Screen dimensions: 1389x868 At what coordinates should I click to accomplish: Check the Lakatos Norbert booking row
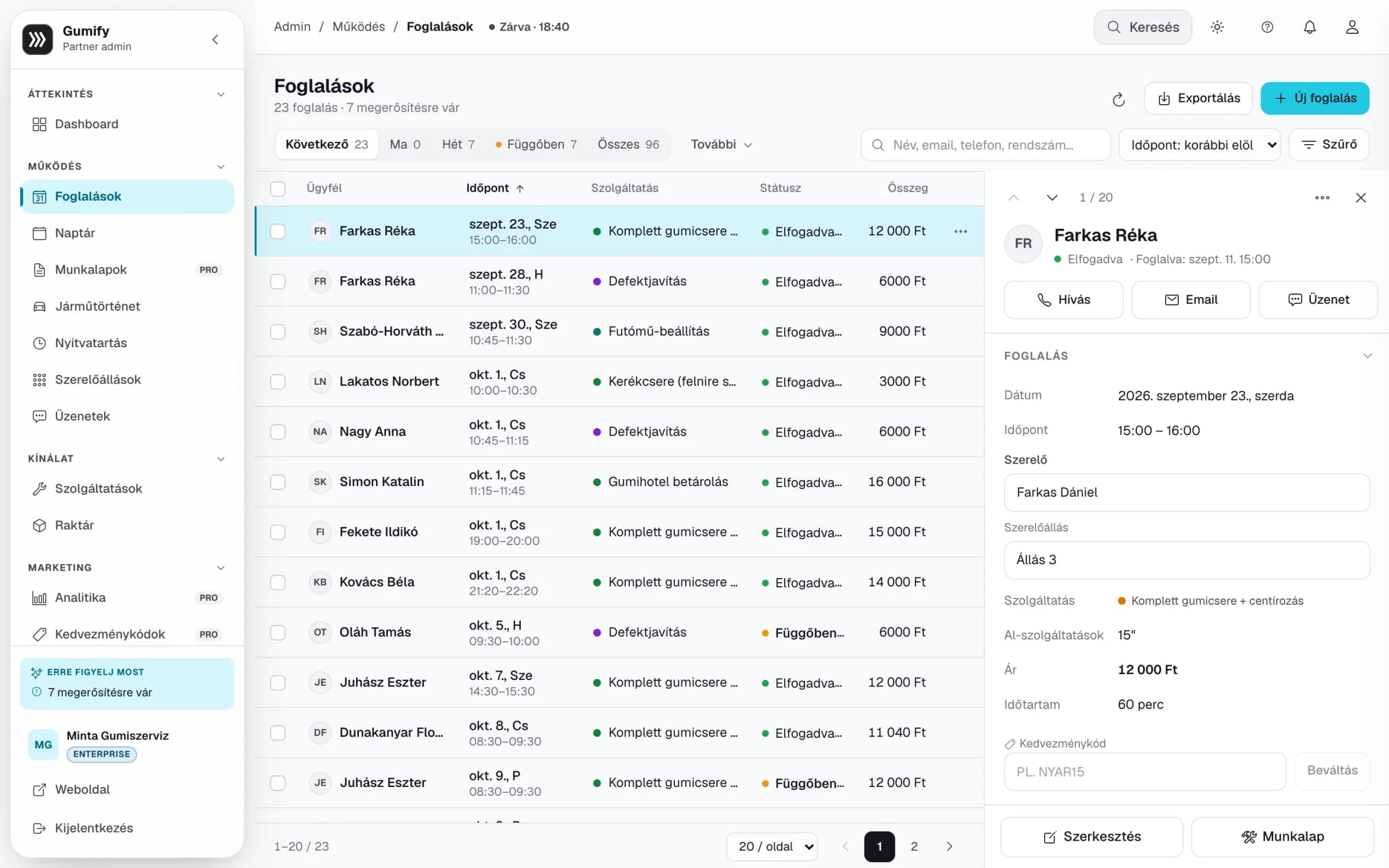point(278,382)
